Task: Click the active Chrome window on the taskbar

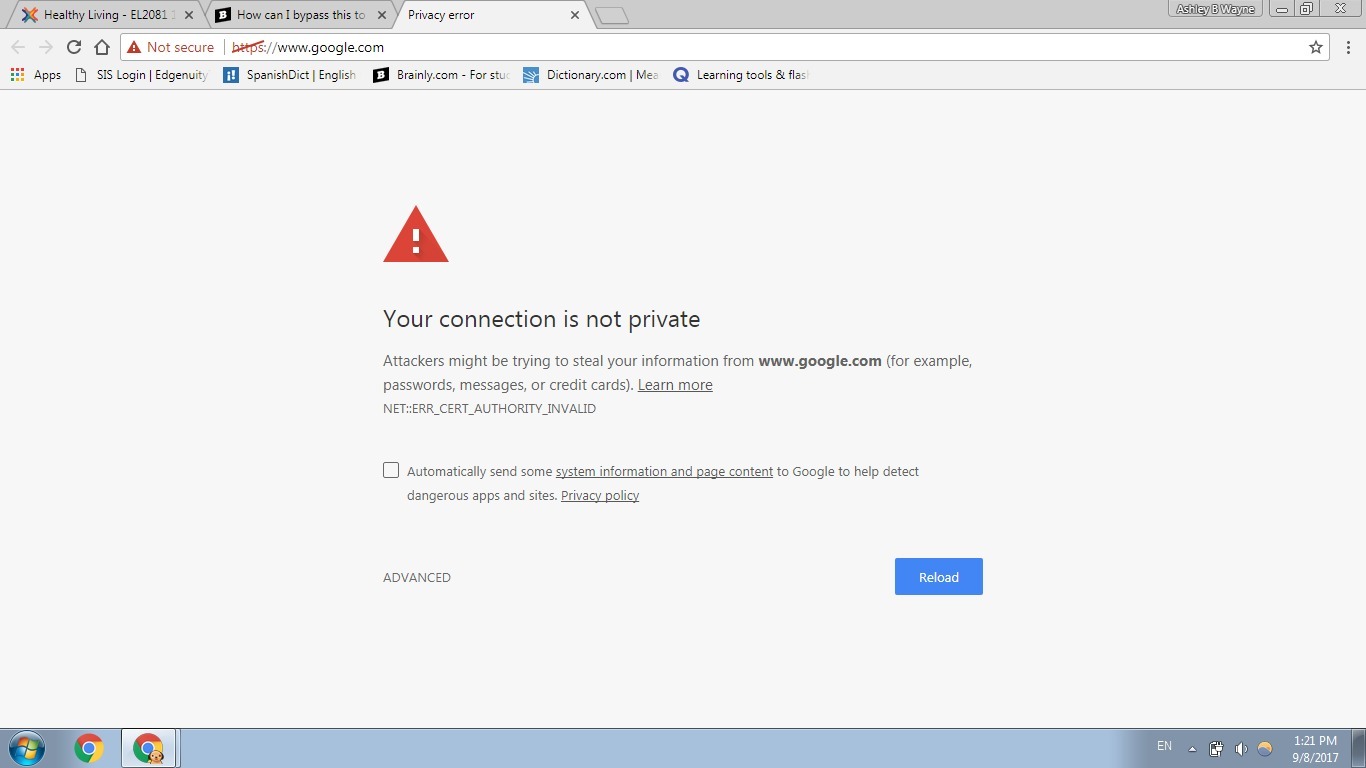Action: (149, 748)
